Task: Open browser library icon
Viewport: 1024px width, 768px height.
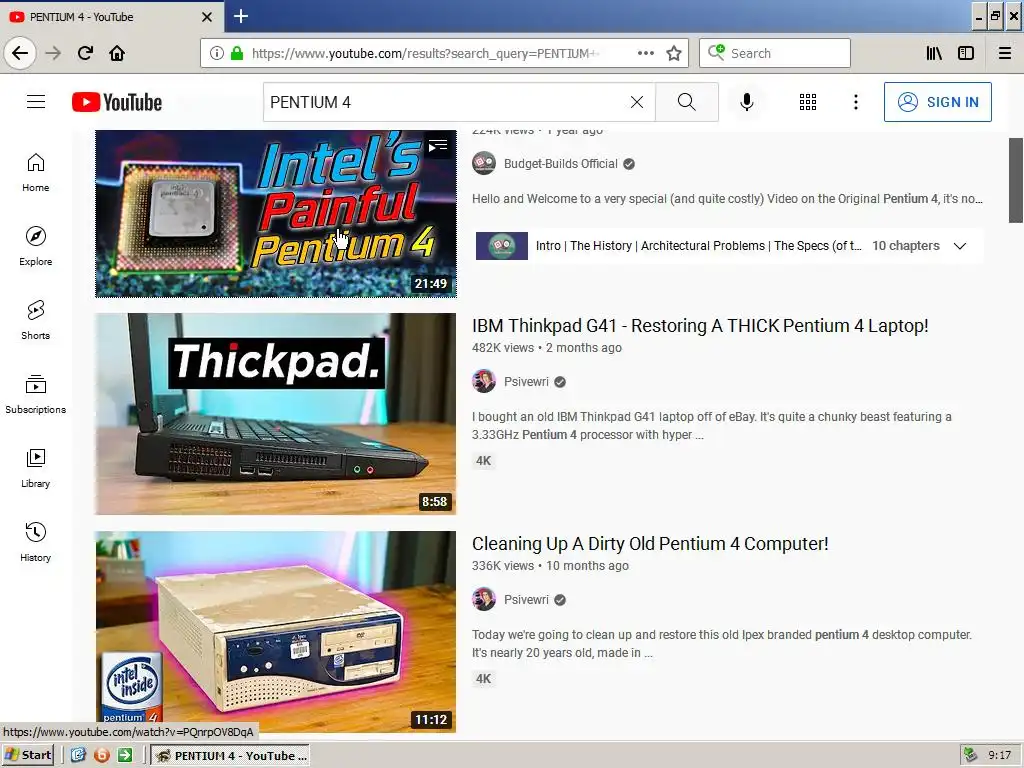Action: [x=934, y=53]
